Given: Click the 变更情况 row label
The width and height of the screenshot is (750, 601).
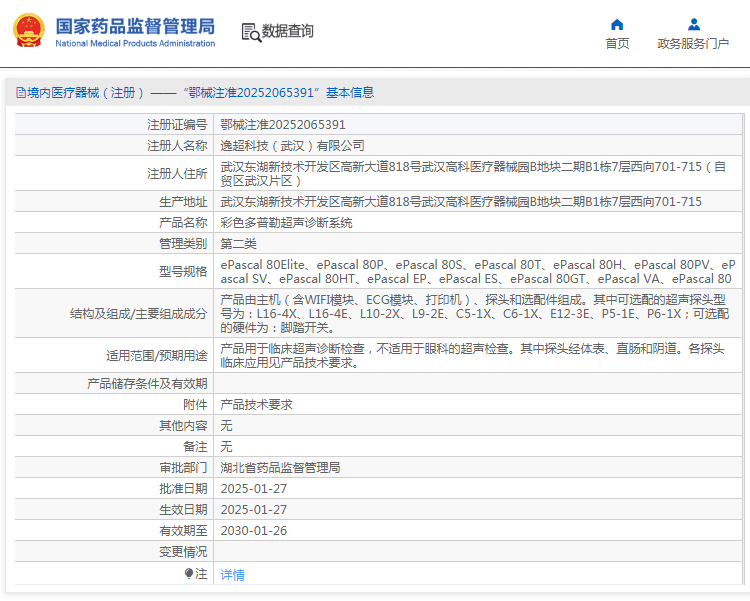Looking at the screenshot, I should 183,552.
